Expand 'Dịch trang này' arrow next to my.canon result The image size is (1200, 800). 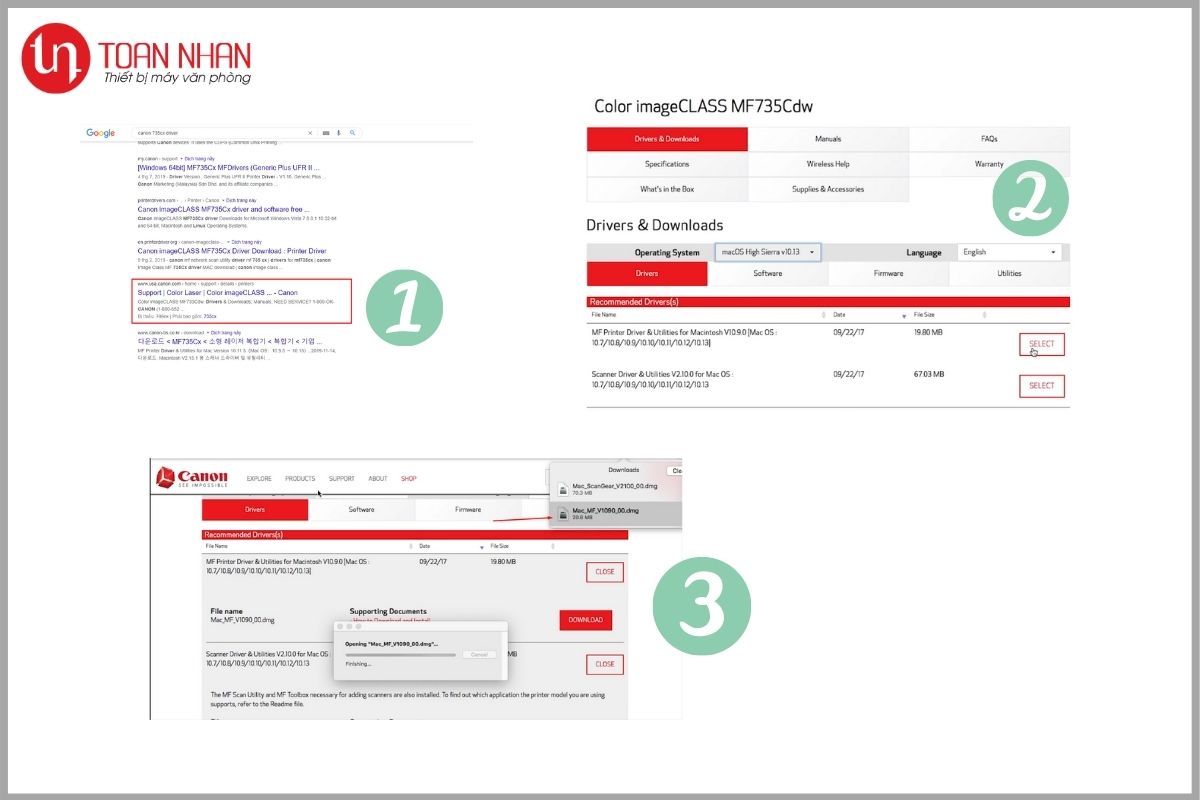[x=181, y=159]
